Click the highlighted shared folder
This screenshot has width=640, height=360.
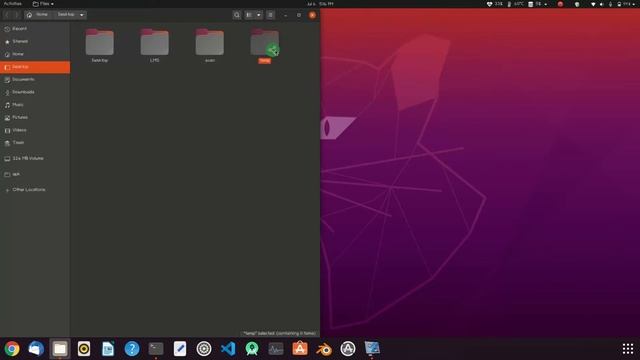coord(264,45)
